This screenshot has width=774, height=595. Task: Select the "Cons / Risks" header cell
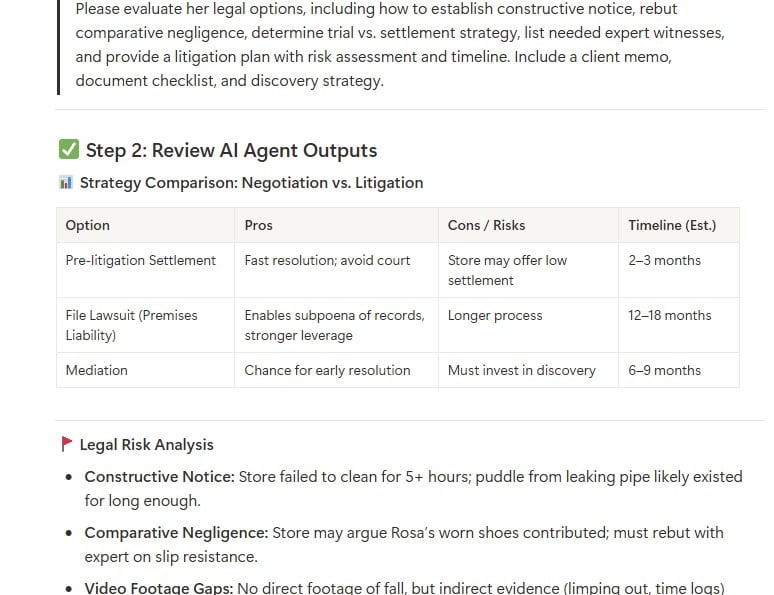[486, 225]
